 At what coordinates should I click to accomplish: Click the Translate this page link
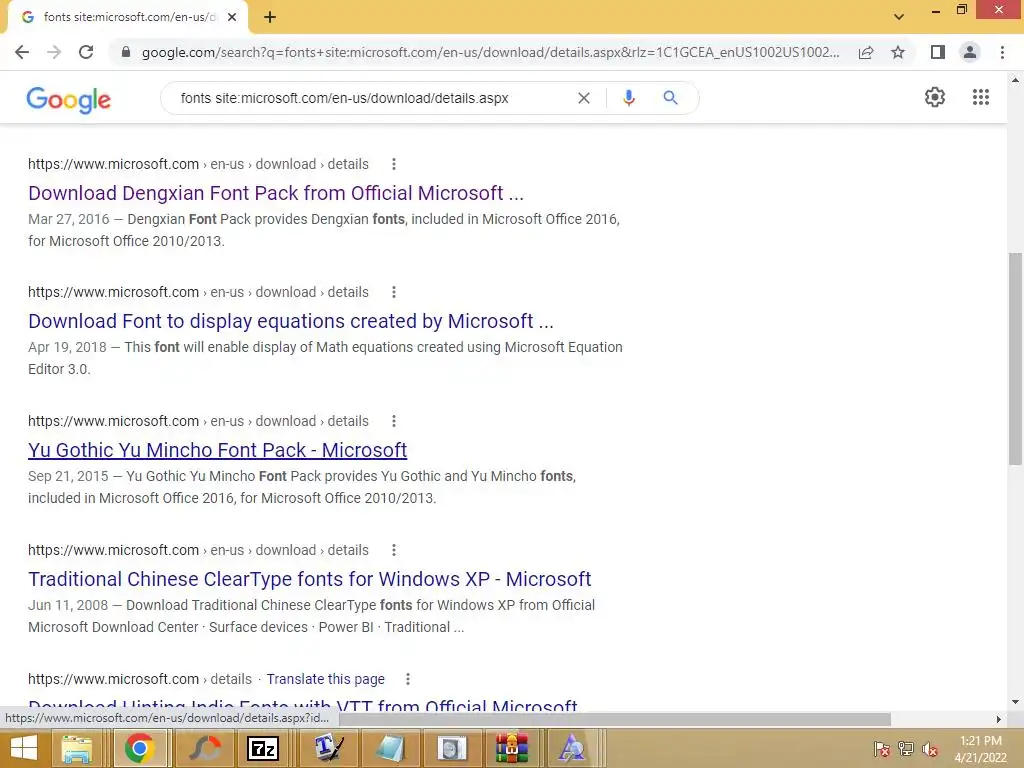(x=325, y=679)
